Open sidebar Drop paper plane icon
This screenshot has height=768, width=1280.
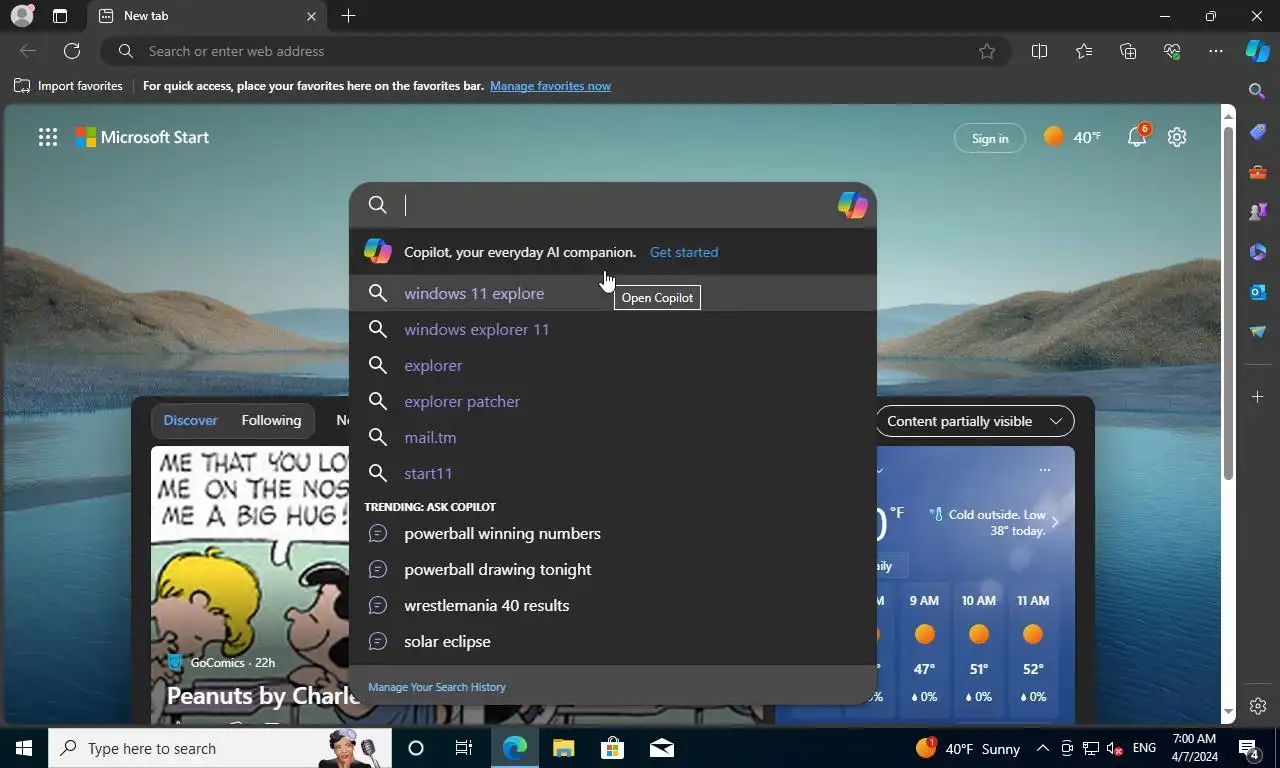pyautogui.click(x=1258, y=332)
